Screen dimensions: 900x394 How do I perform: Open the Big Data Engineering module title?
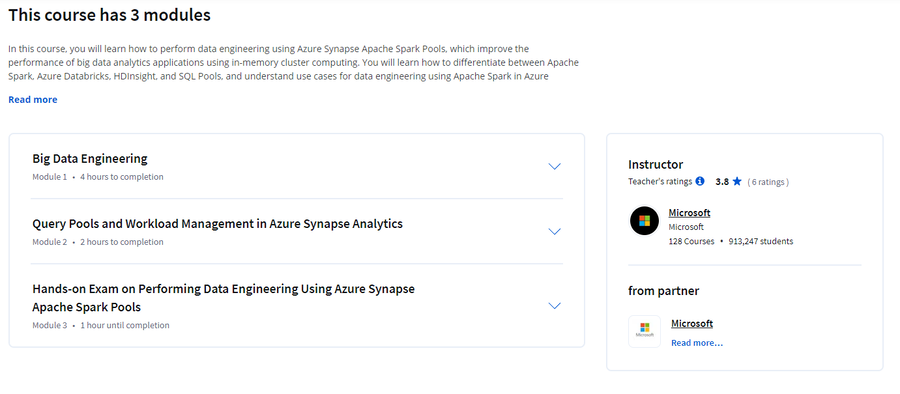[x=90, y=159]
